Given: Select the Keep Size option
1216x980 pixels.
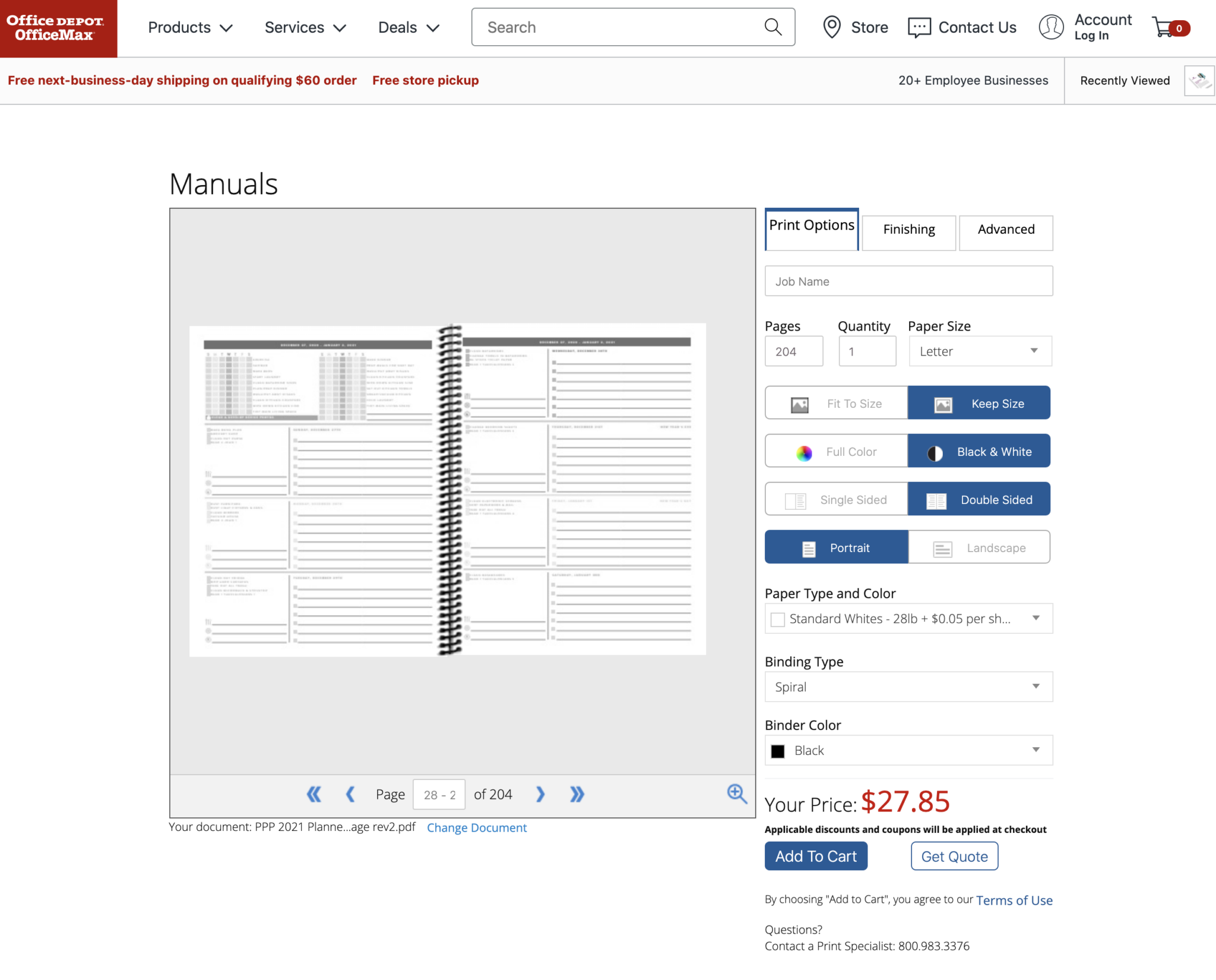Looking at the screenshot, I should click(x=979, y=403).
